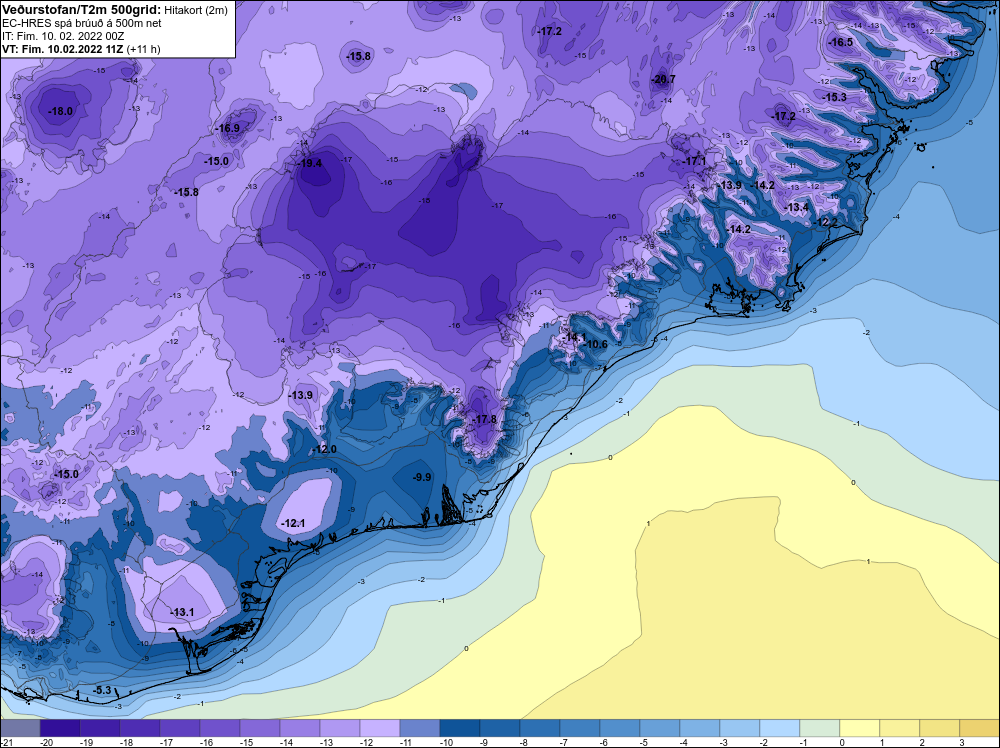This screenshot has height=748, width=1000.
Task: Click the grey-purple legend swatch above -21
Action: click(20, 728)
